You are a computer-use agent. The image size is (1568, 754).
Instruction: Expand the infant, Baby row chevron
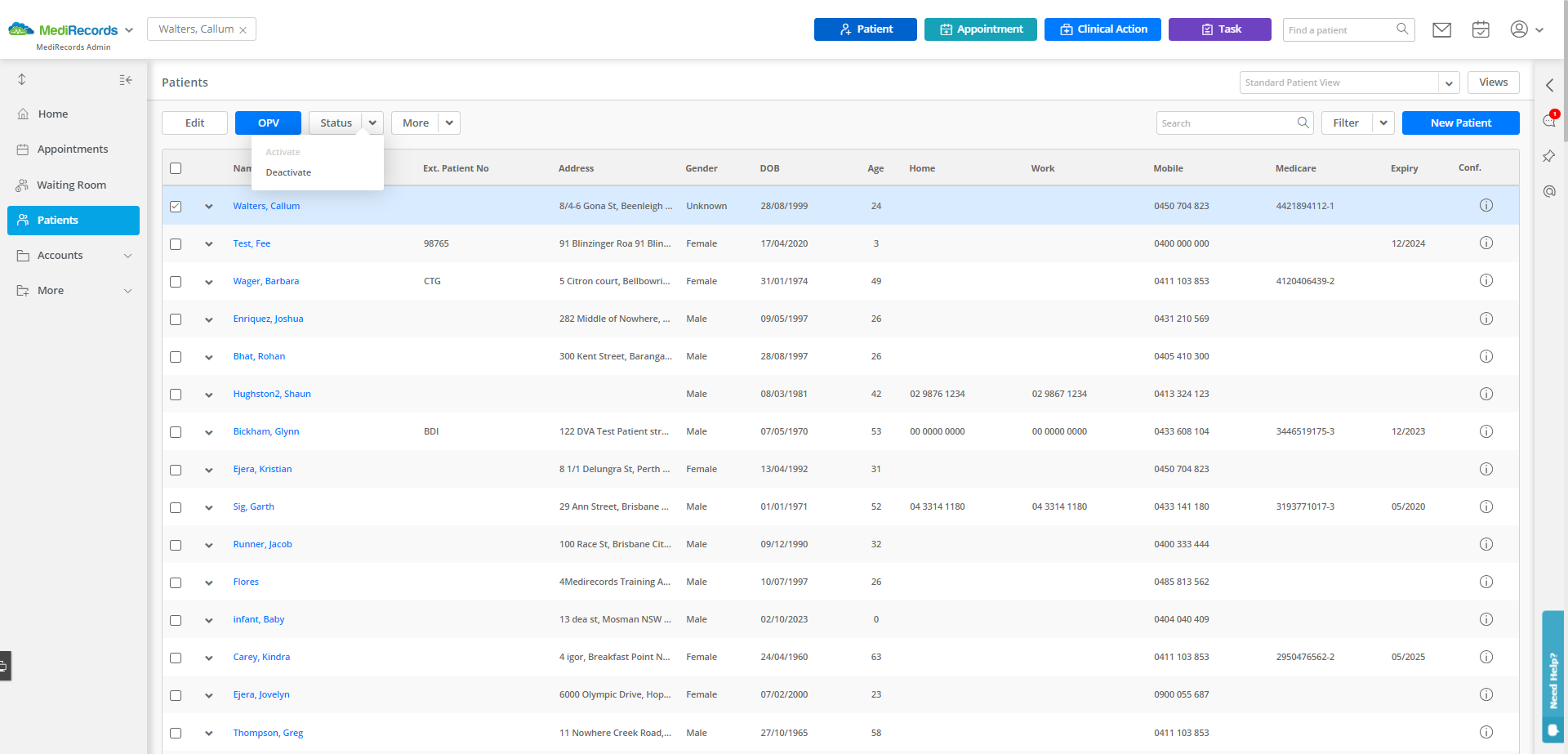209,620
